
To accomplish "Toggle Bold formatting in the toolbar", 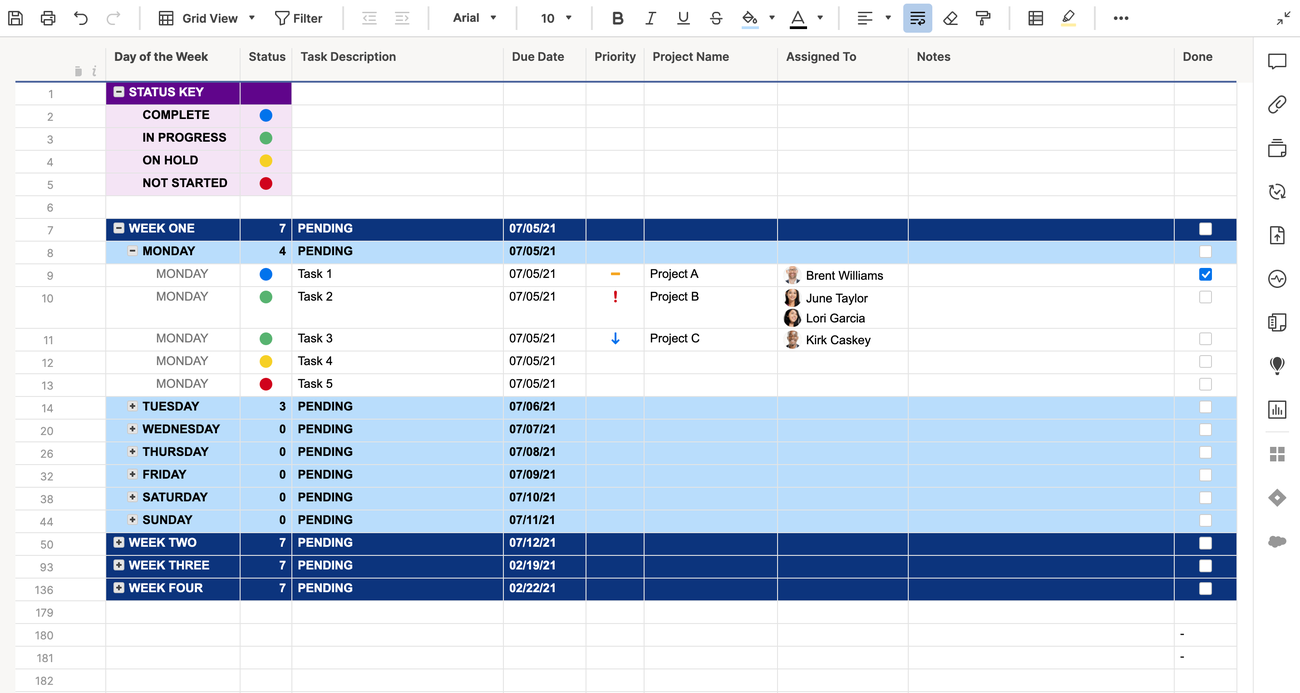I will [617, 18].
